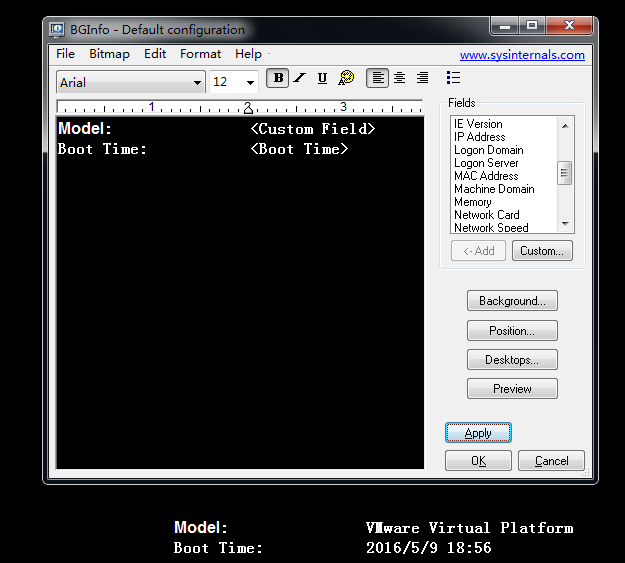Open the Bitmap menu
The height and width of the screenshot is (563, 625).
tap(109, 54)
